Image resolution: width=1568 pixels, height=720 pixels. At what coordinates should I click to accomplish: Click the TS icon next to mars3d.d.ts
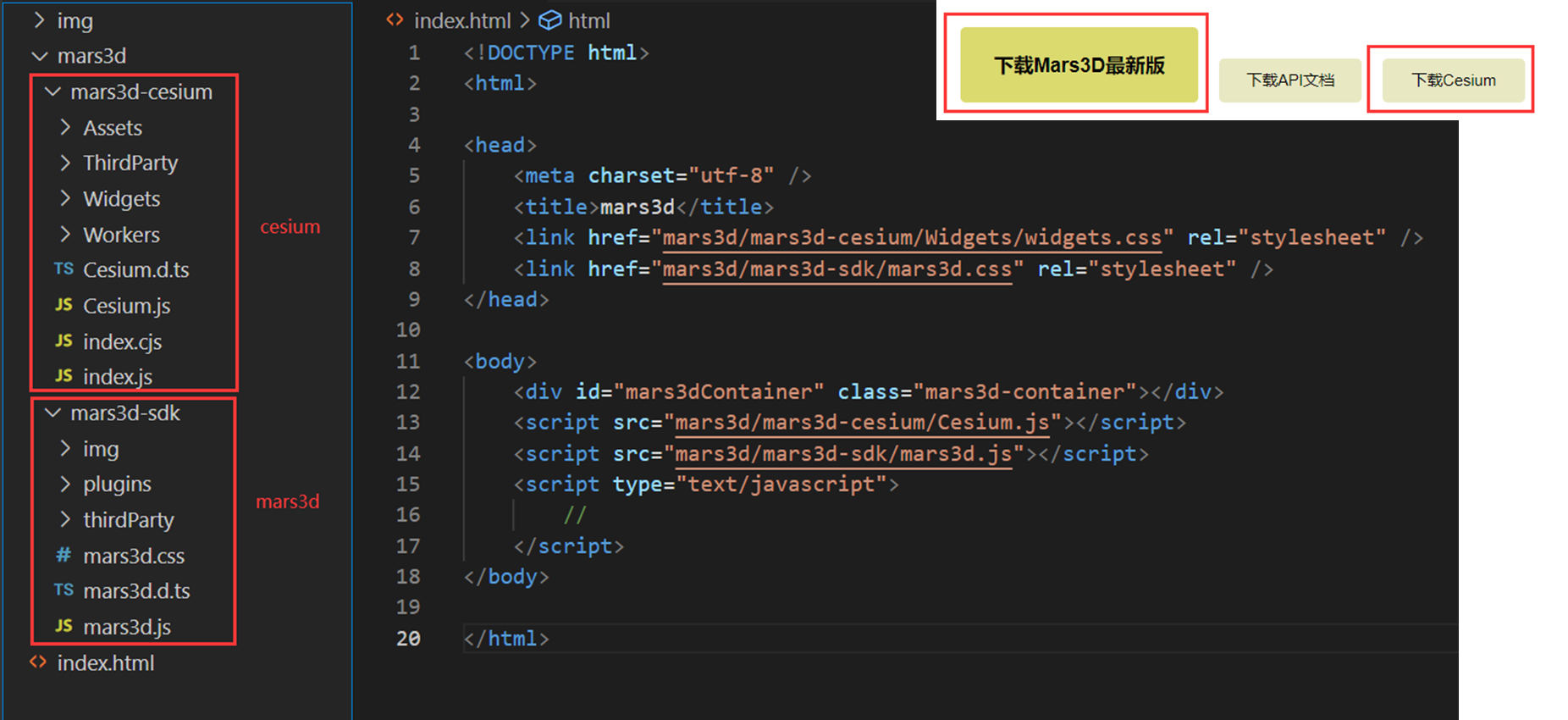click(x=63, y=590)
